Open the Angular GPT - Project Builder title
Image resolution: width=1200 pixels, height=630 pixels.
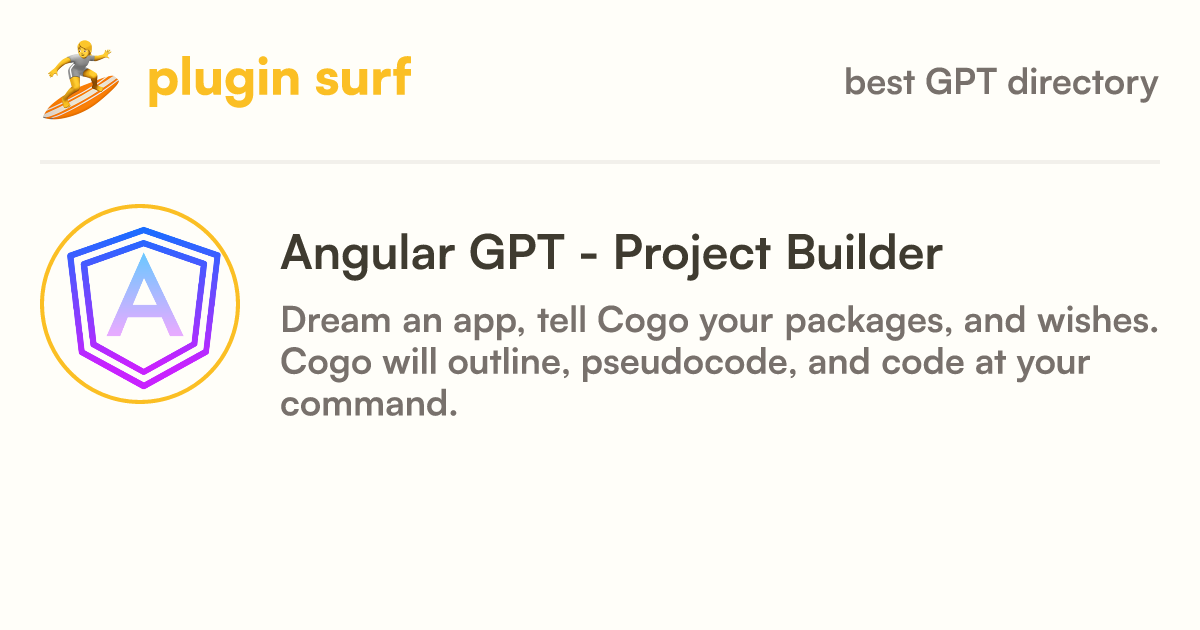click(612, 254)
